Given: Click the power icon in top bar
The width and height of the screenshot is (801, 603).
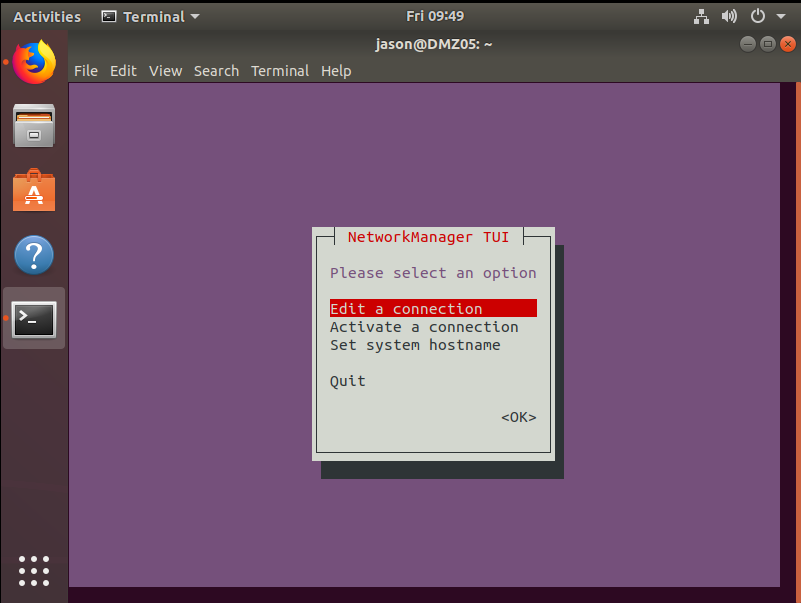Looking at the screenshot, I should (x=758, y=16).
